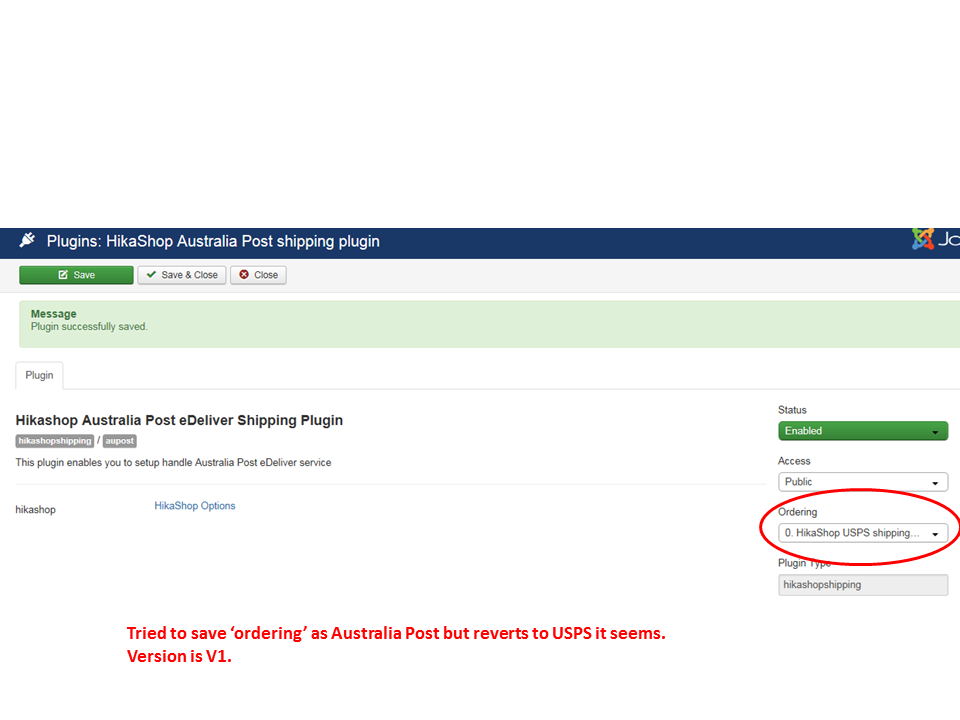Click the Close button in toolbar
The height and width of the screenshot is (720, 960).
click(258, 275)
